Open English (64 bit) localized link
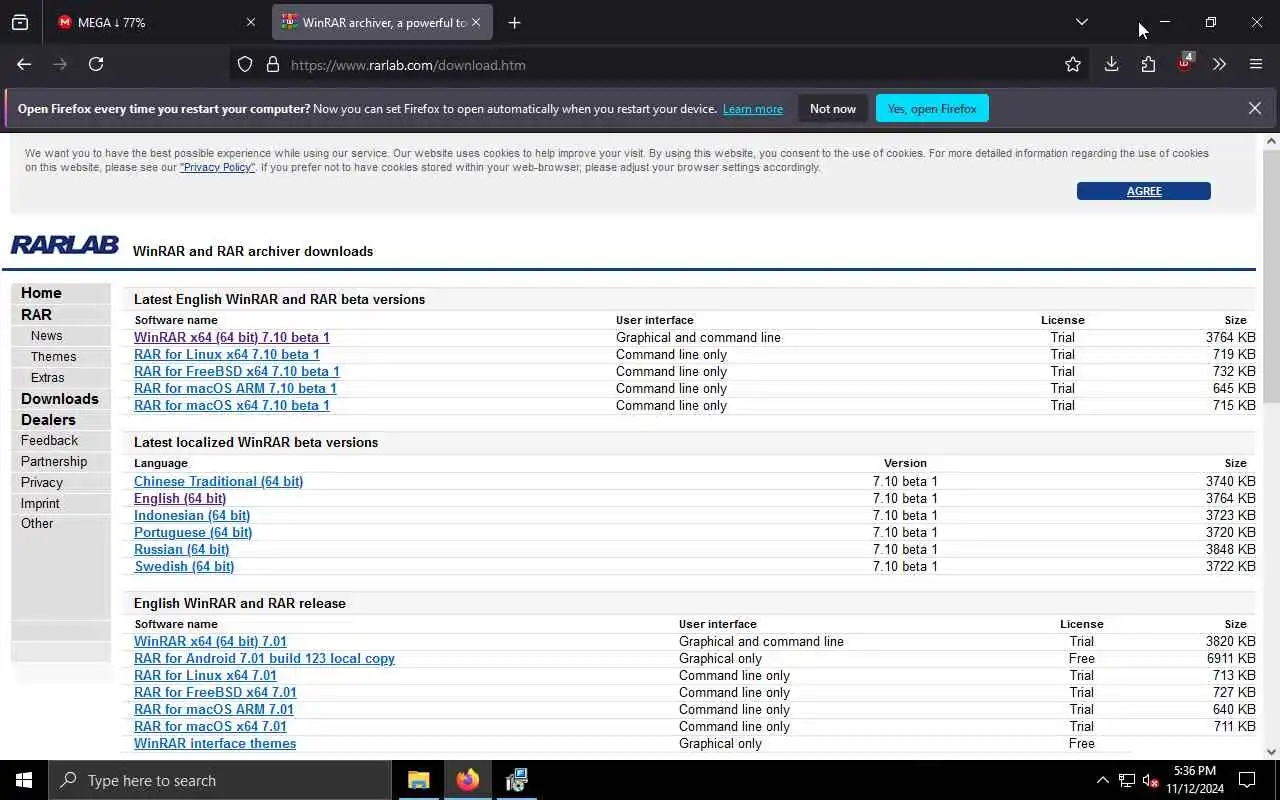Image resolution: width=1280 pixels, height=800 pixels. tap(180, 498)
